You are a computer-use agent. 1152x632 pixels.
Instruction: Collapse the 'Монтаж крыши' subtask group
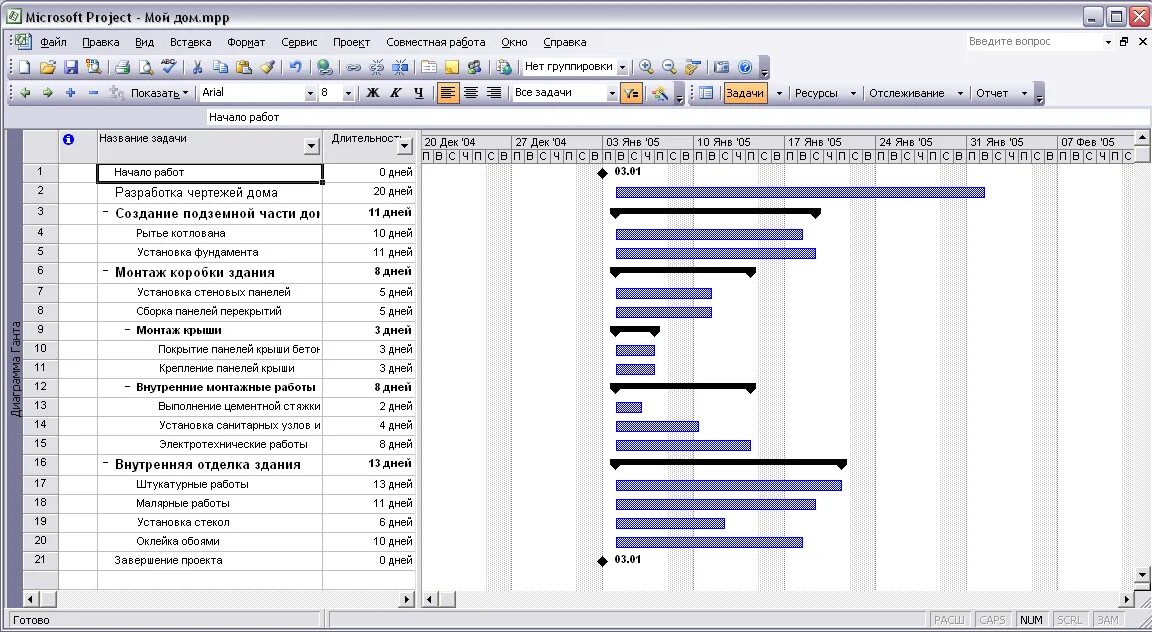tap(127, 330)
